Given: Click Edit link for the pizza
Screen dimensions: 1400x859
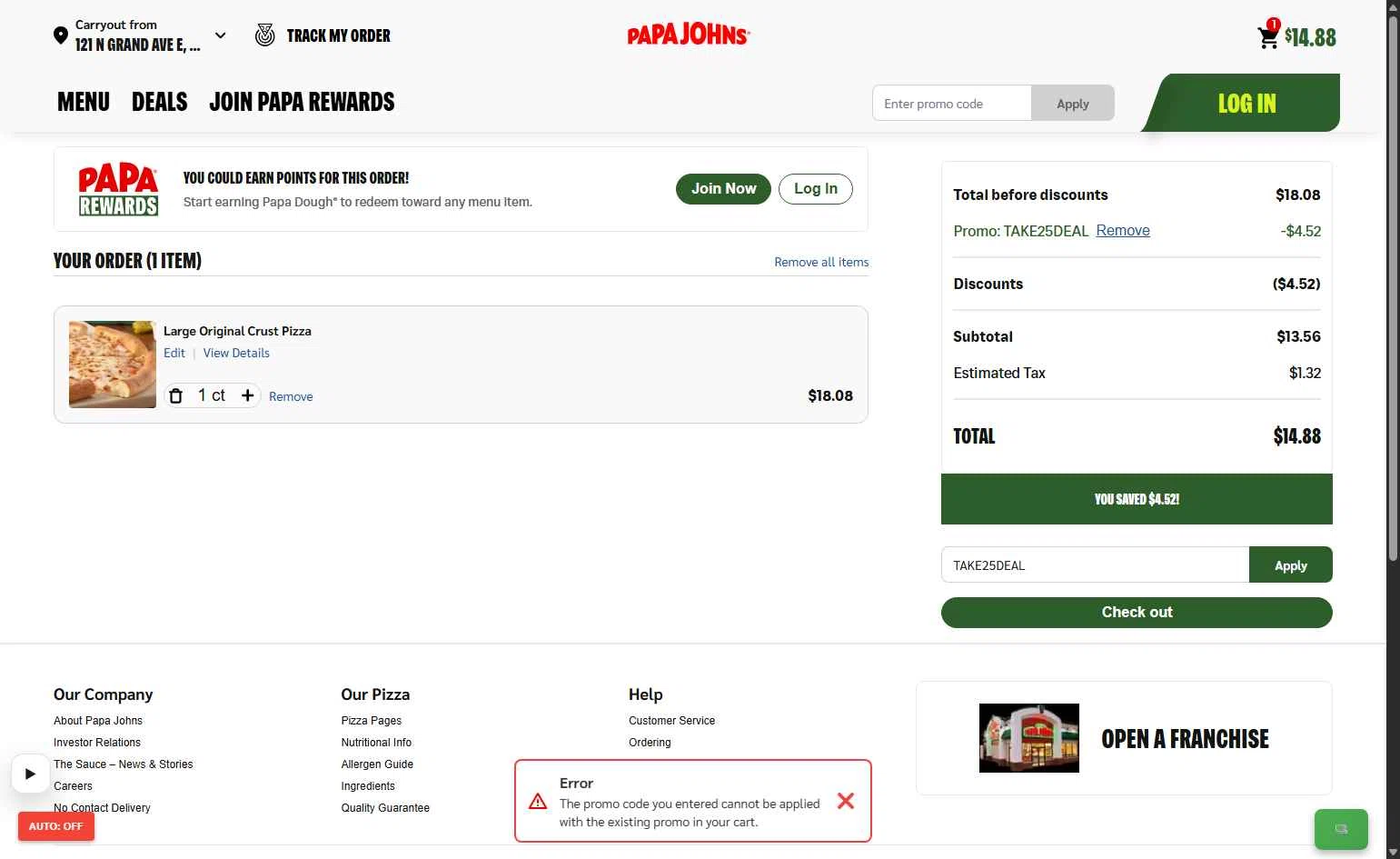Looking at the screenshot, I should (174, 353).
